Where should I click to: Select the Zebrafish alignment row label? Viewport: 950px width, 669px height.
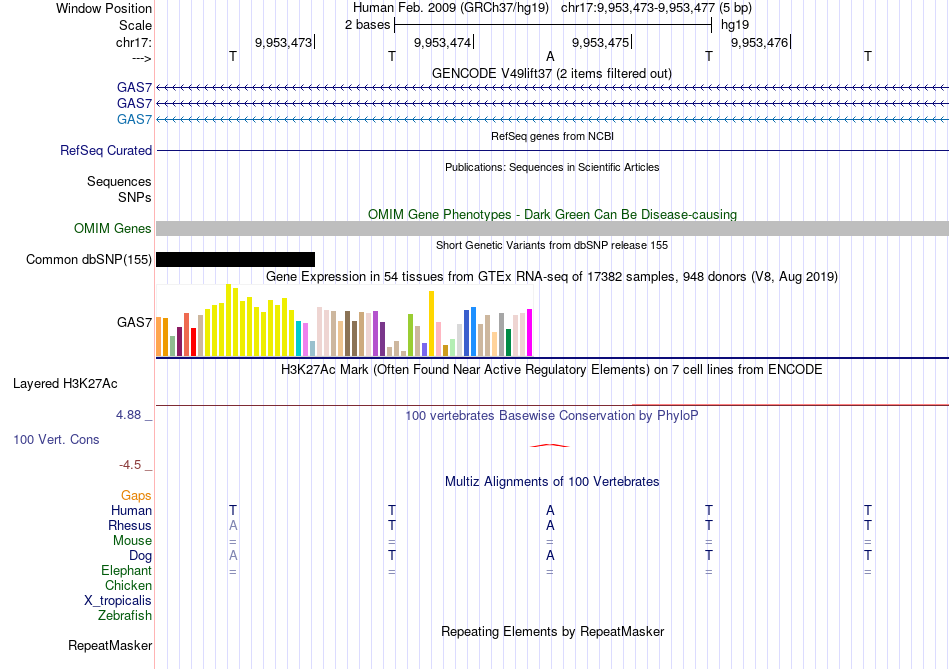pos(125,615)
